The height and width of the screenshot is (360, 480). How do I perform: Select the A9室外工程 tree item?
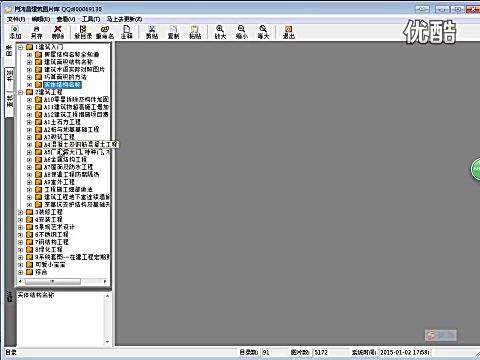coord(59,182)
